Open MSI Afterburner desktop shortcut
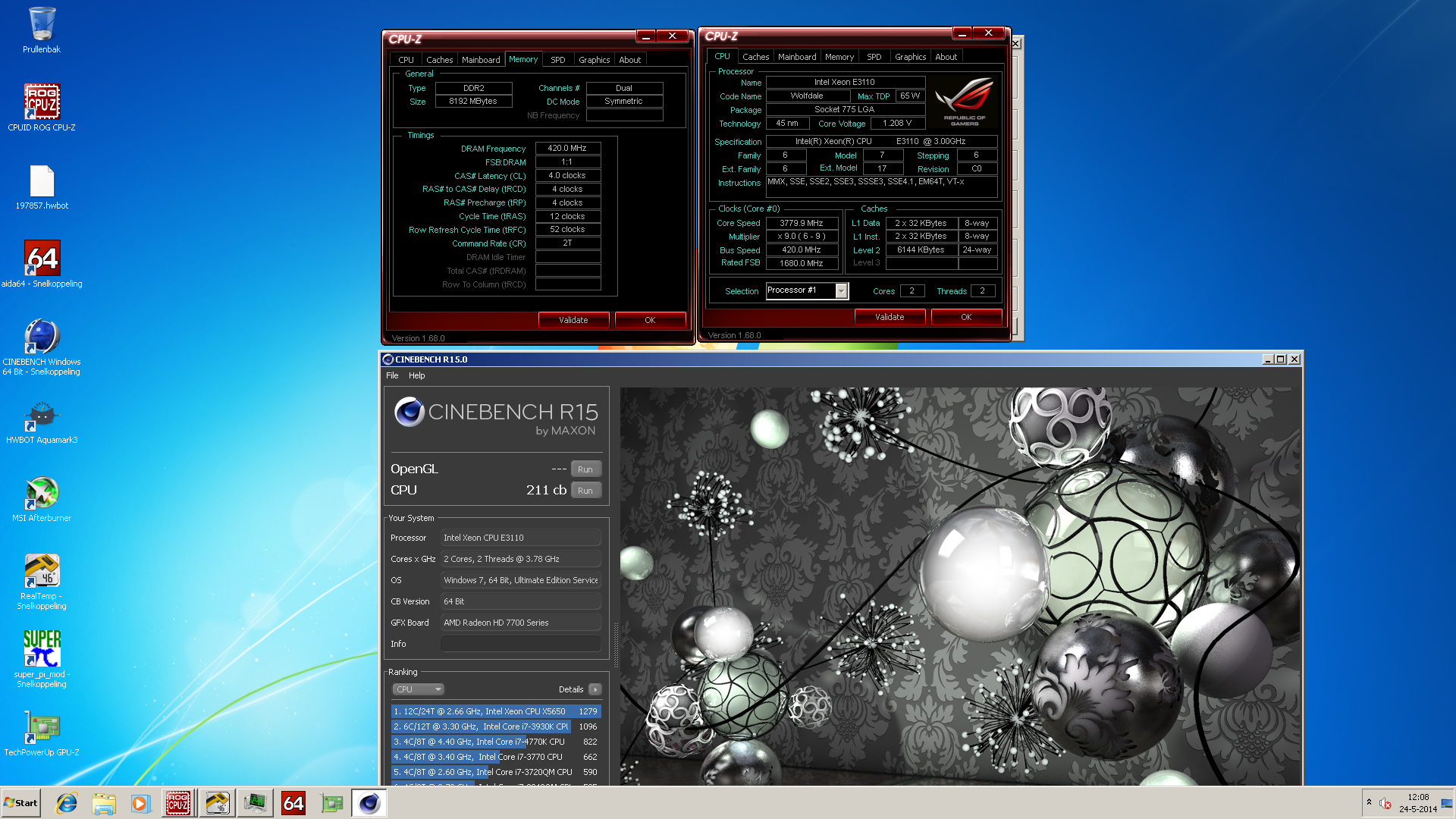The image size is (1456, 819). [x=42, y=499]
